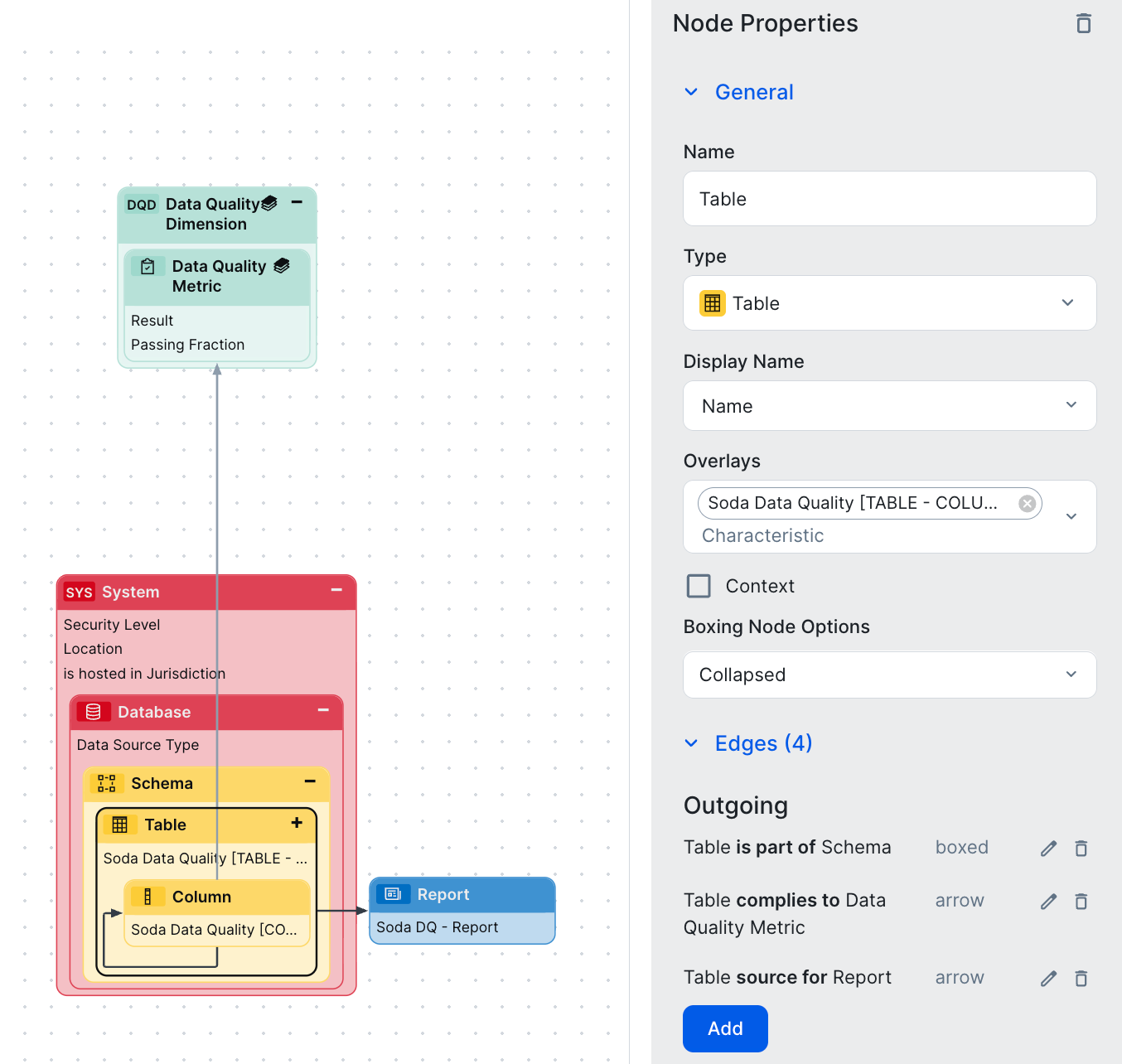Viewport: 1122px width, 1064px height.
Task: Click the Add button
Action: 725,1028
